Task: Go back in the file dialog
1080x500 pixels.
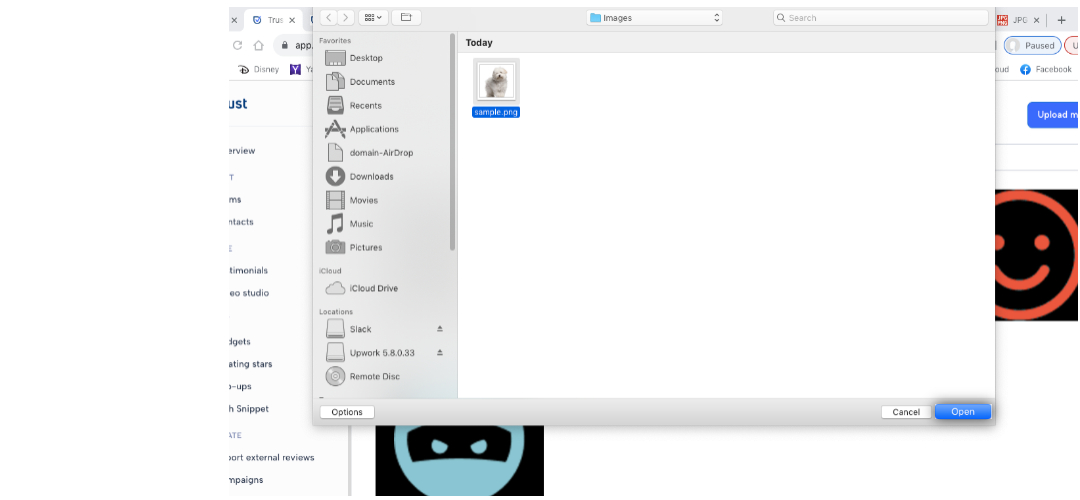Action: 329,17
